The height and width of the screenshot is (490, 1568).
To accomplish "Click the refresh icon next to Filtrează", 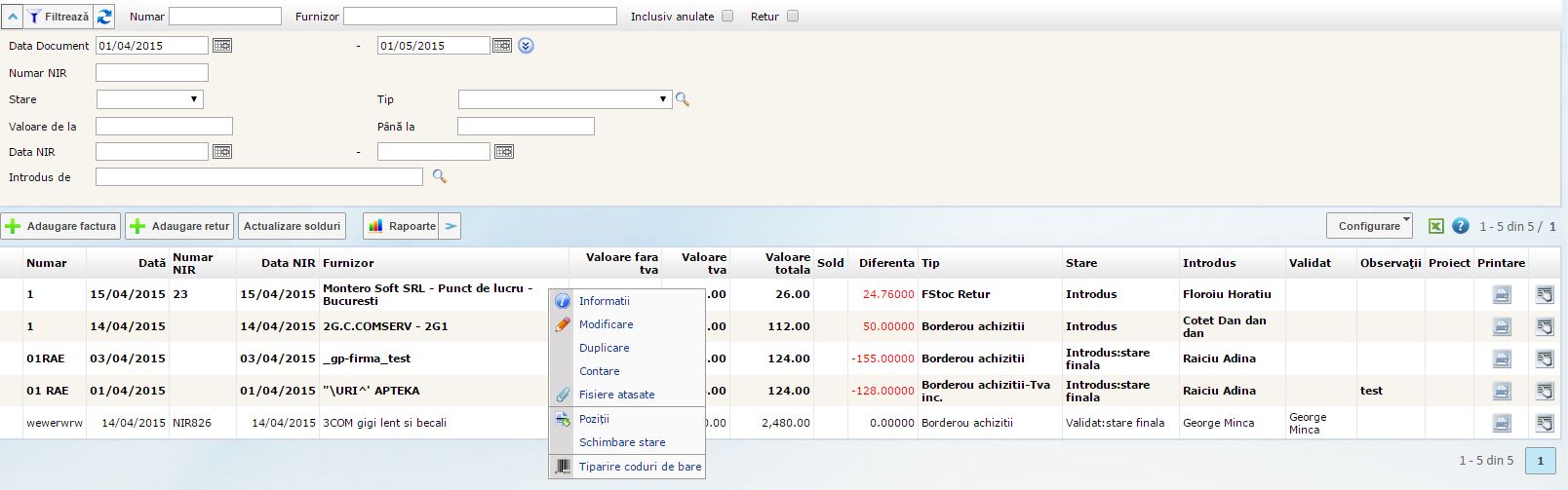I will pos(104,17).
